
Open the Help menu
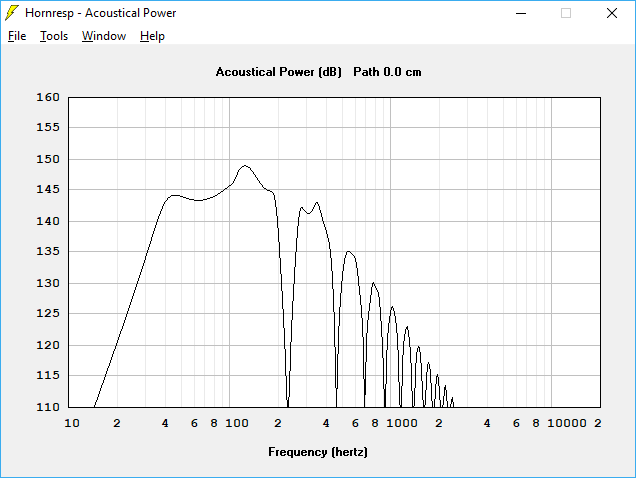click(x=152, y=36)
